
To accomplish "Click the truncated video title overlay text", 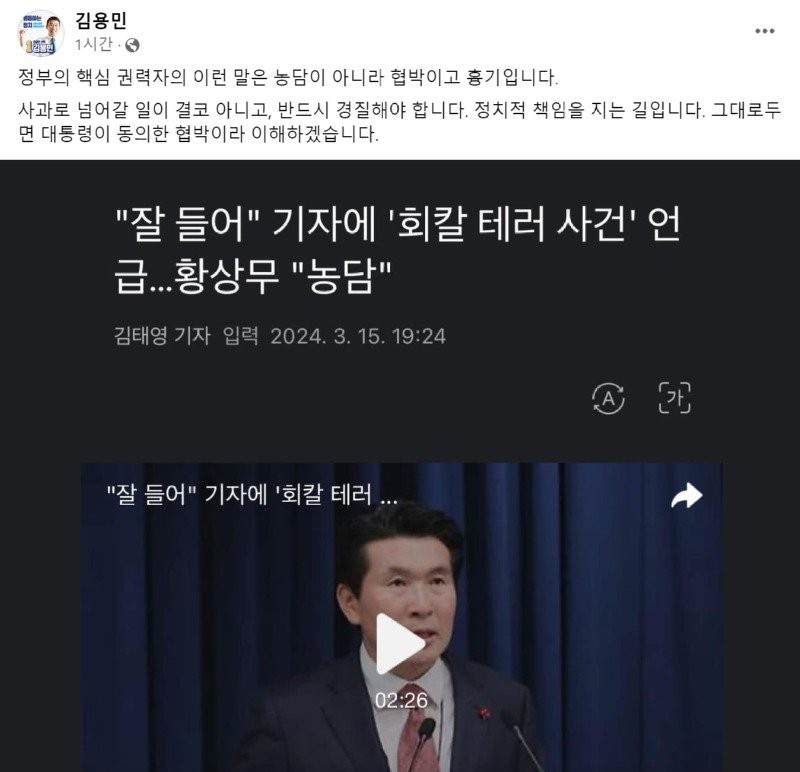I will [x=252, y=495].
